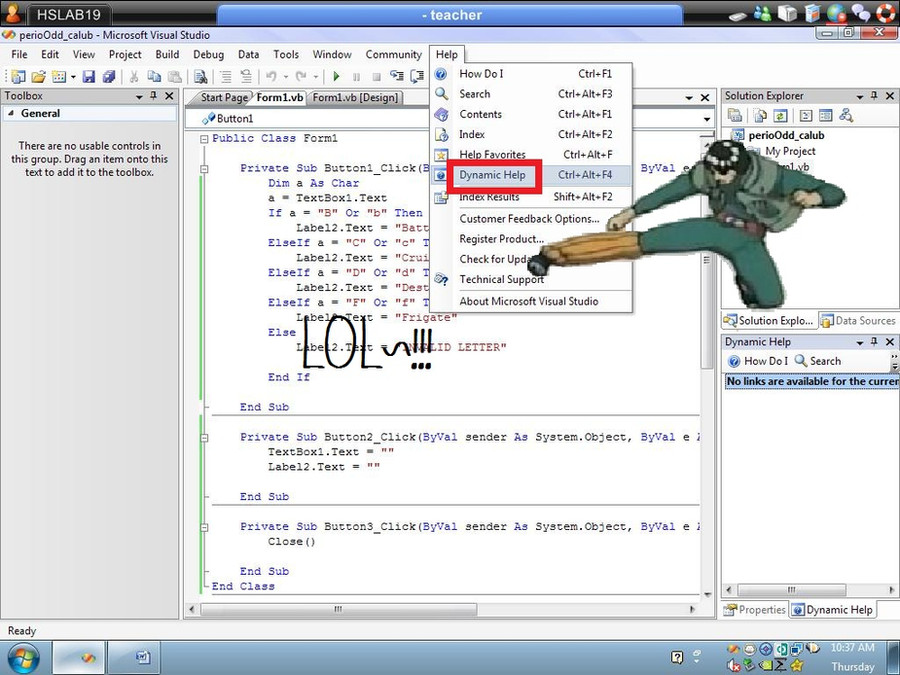Choose Contents in the Help menu

pos(531,114)
